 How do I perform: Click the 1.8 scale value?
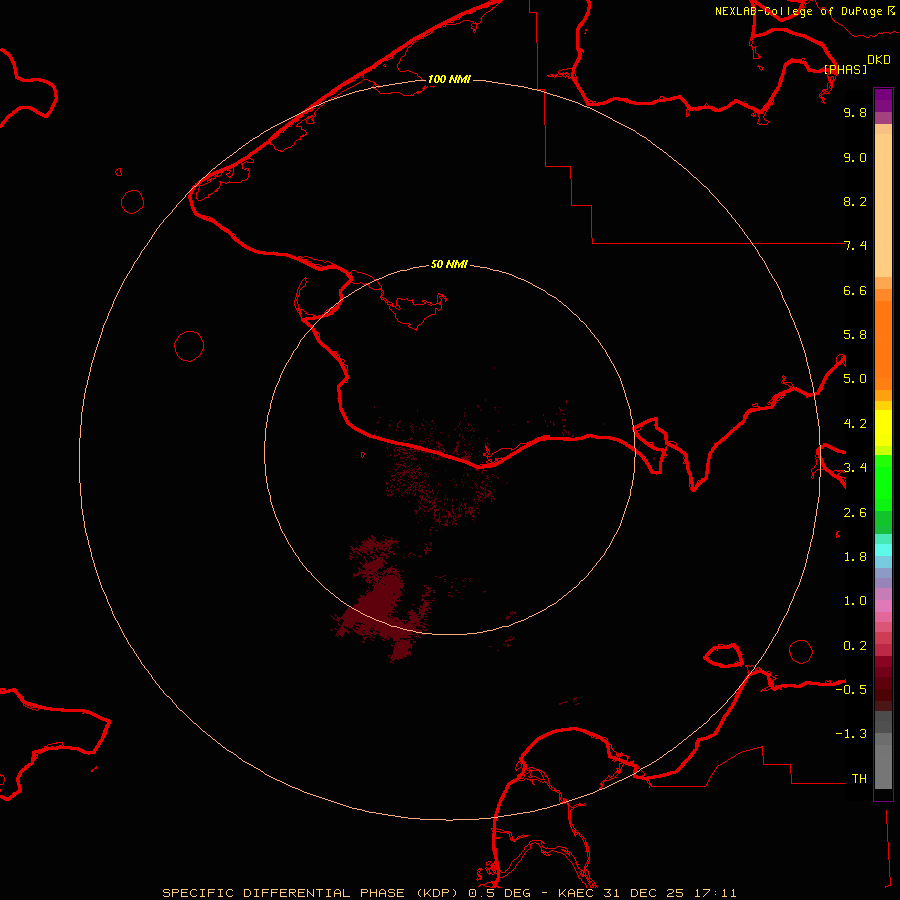pyautogui.click(x=855, y=557)
